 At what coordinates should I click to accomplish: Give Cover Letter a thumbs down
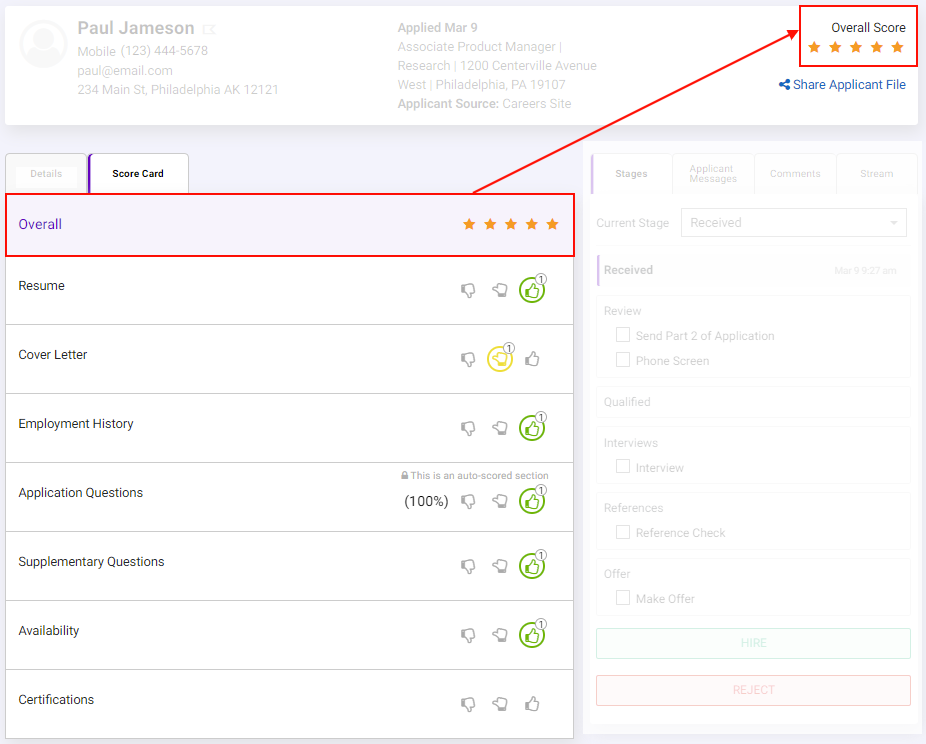pyautogui.click(x=468, y=360)
